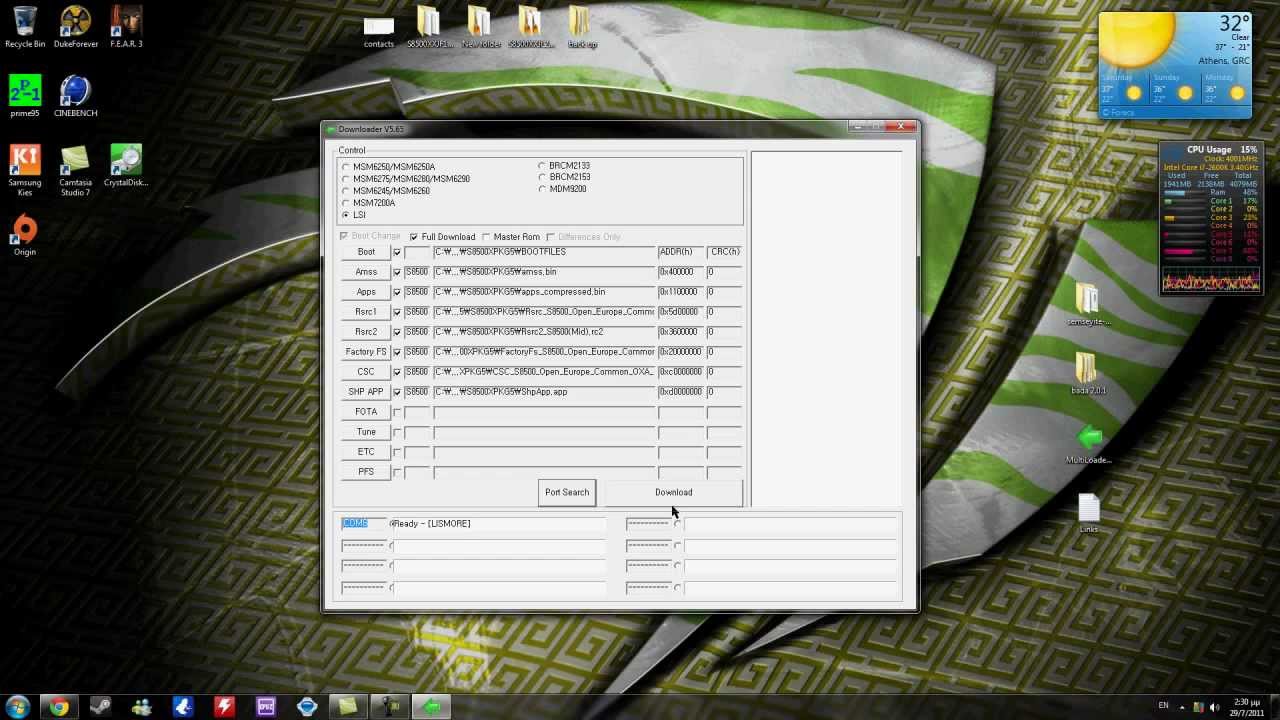
Task: Select the MDM9200 radio option
Action: 542,189
